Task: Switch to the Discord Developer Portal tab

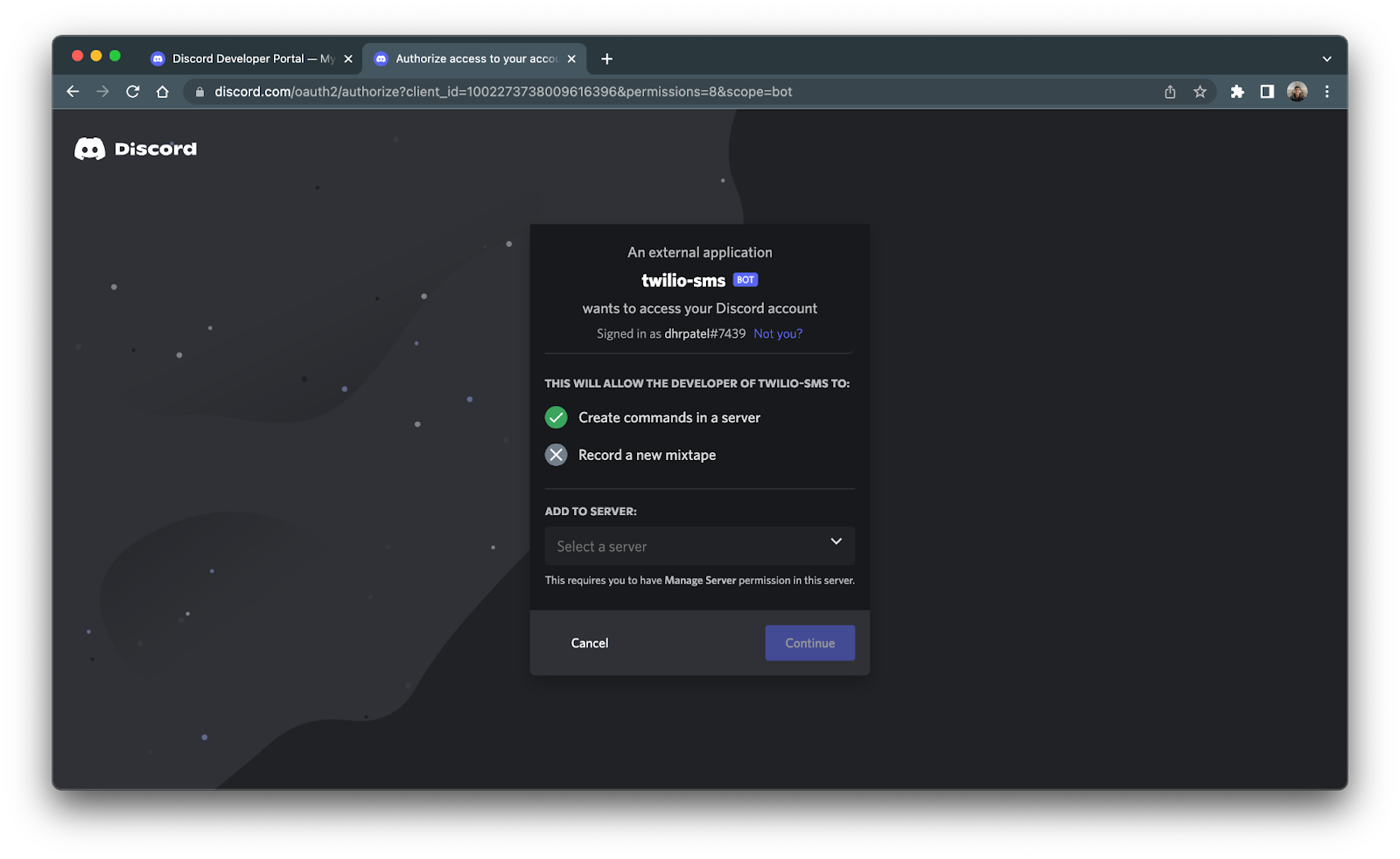Action: [252, 59]
